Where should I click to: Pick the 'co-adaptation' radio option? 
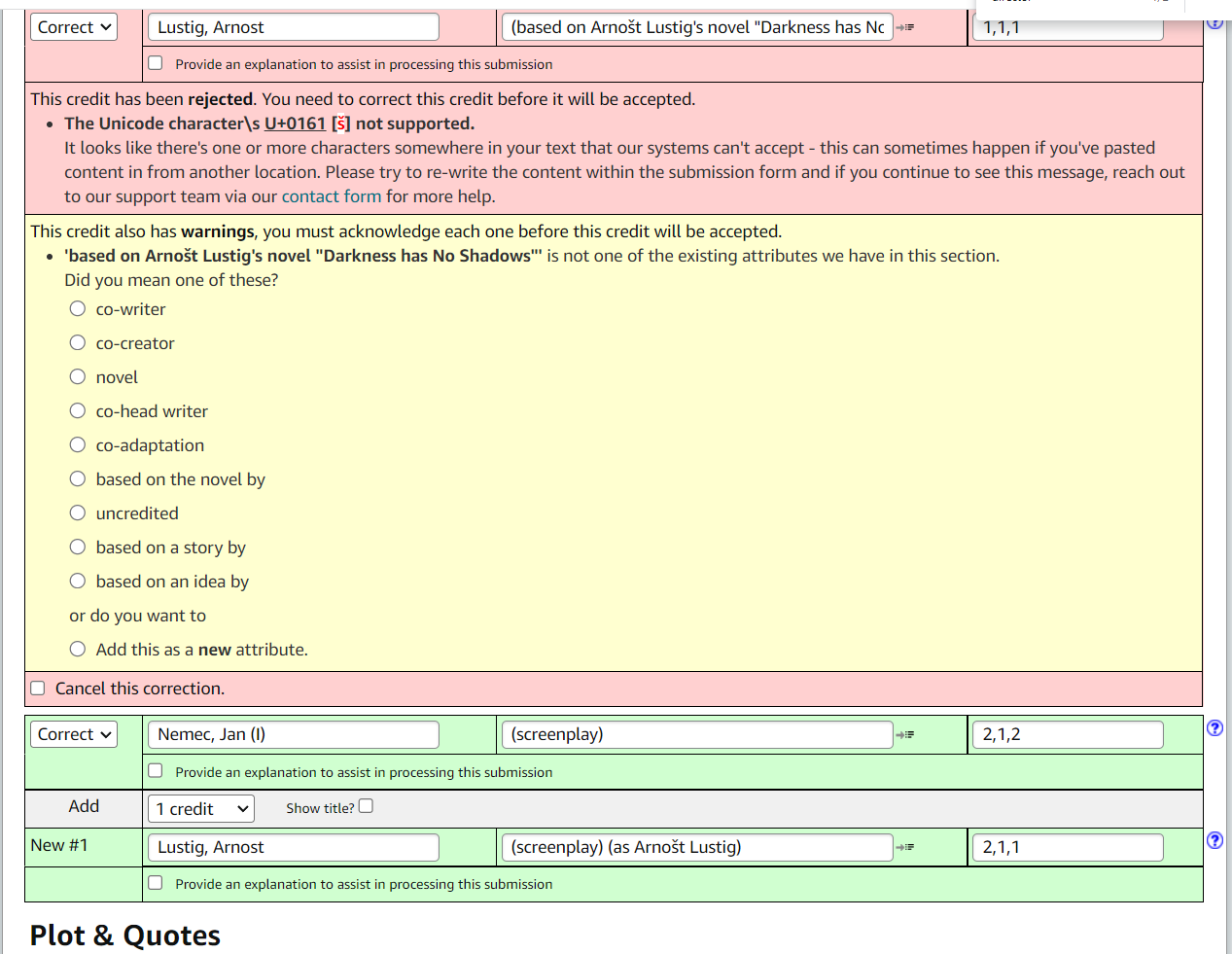[78, 444]
